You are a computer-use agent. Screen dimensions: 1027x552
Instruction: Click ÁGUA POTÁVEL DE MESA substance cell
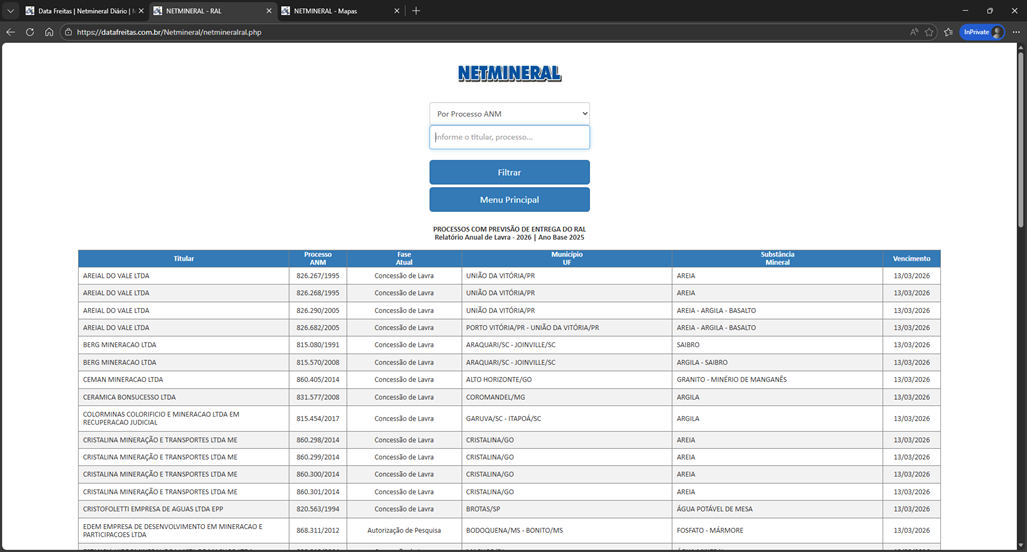tap(777, 509)
